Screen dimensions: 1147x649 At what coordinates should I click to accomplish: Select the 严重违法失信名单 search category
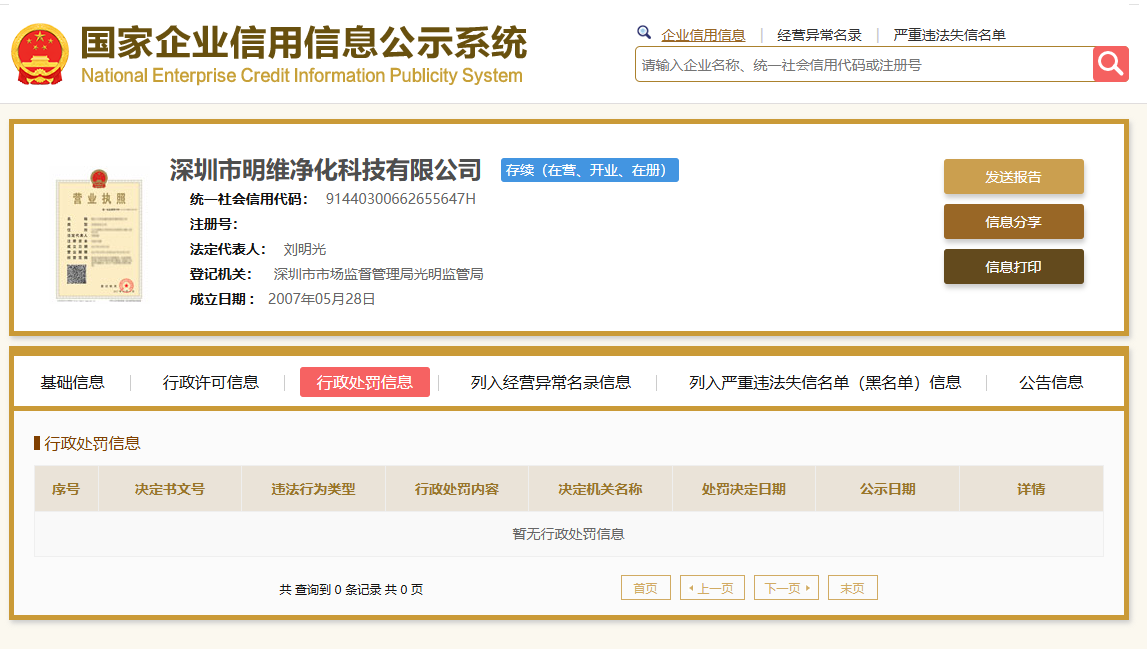click(949, 35)
